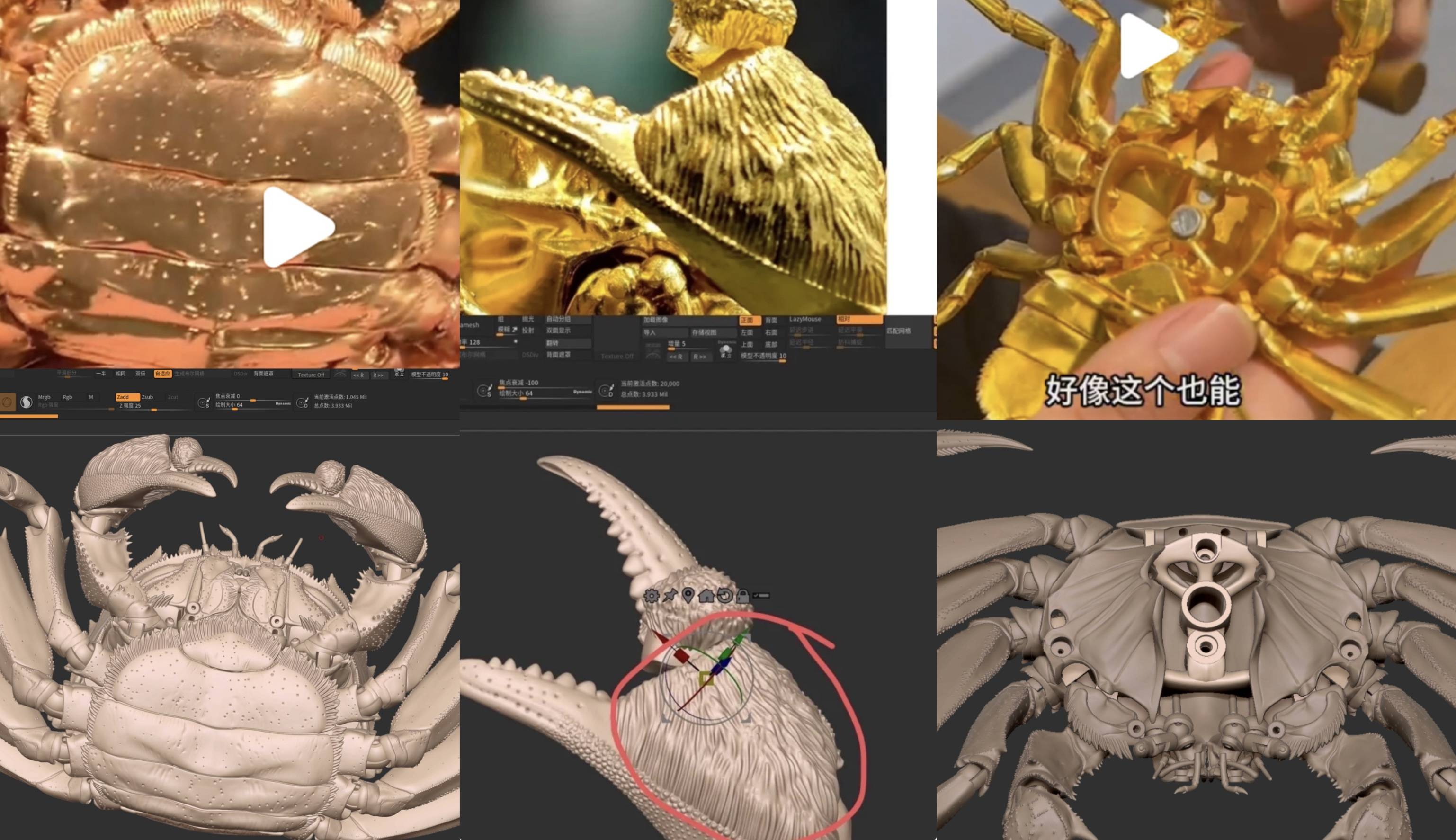
Task: Adjust the Z 强度 25 intensity slider
Action: pyautogui.click(x=153, y=409)
